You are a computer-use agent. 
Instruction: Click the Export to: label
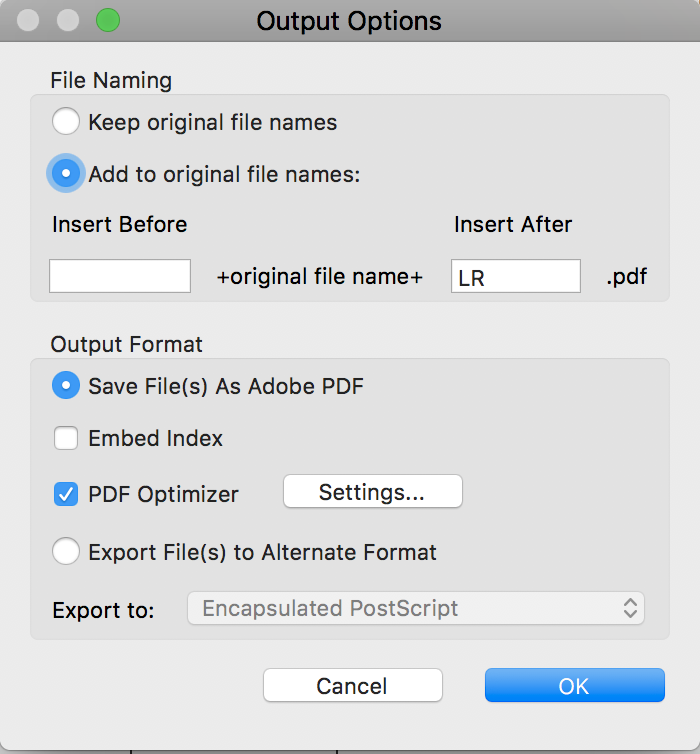[x=103, y=609]
